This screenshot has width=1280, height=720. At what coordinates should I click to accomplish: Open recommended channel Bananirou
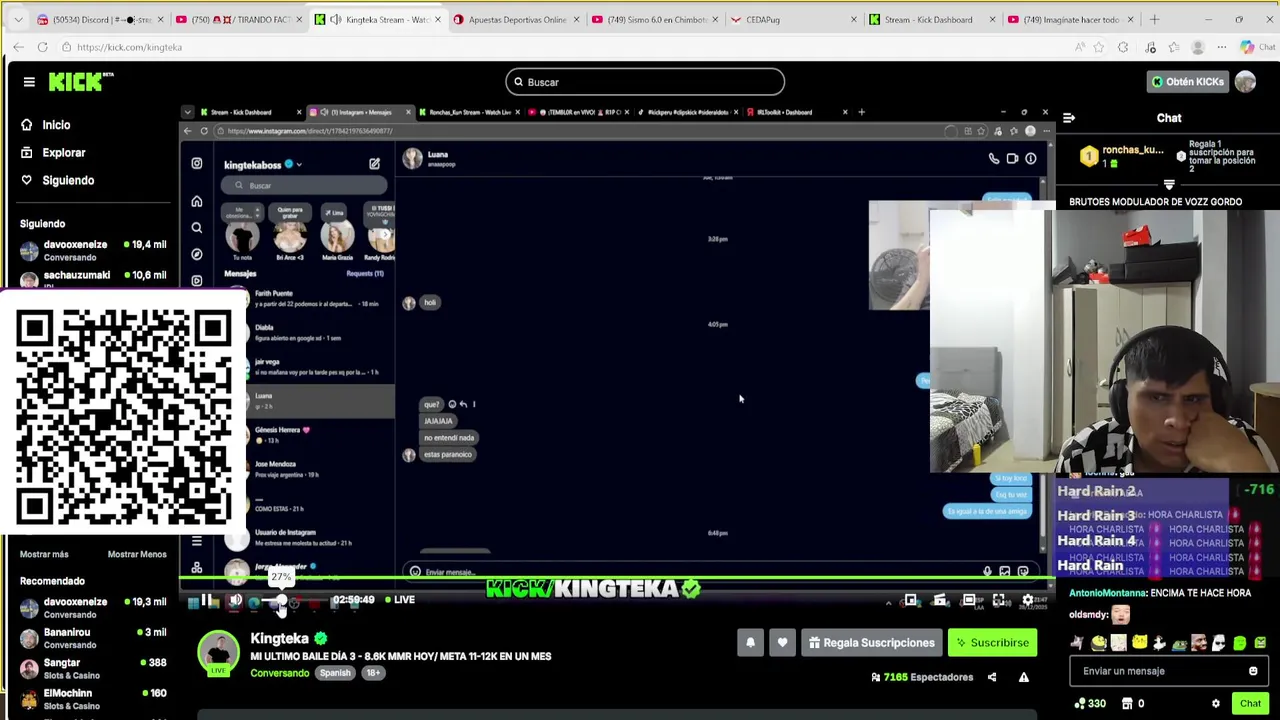pyautogui.click(x=92, y=638)
